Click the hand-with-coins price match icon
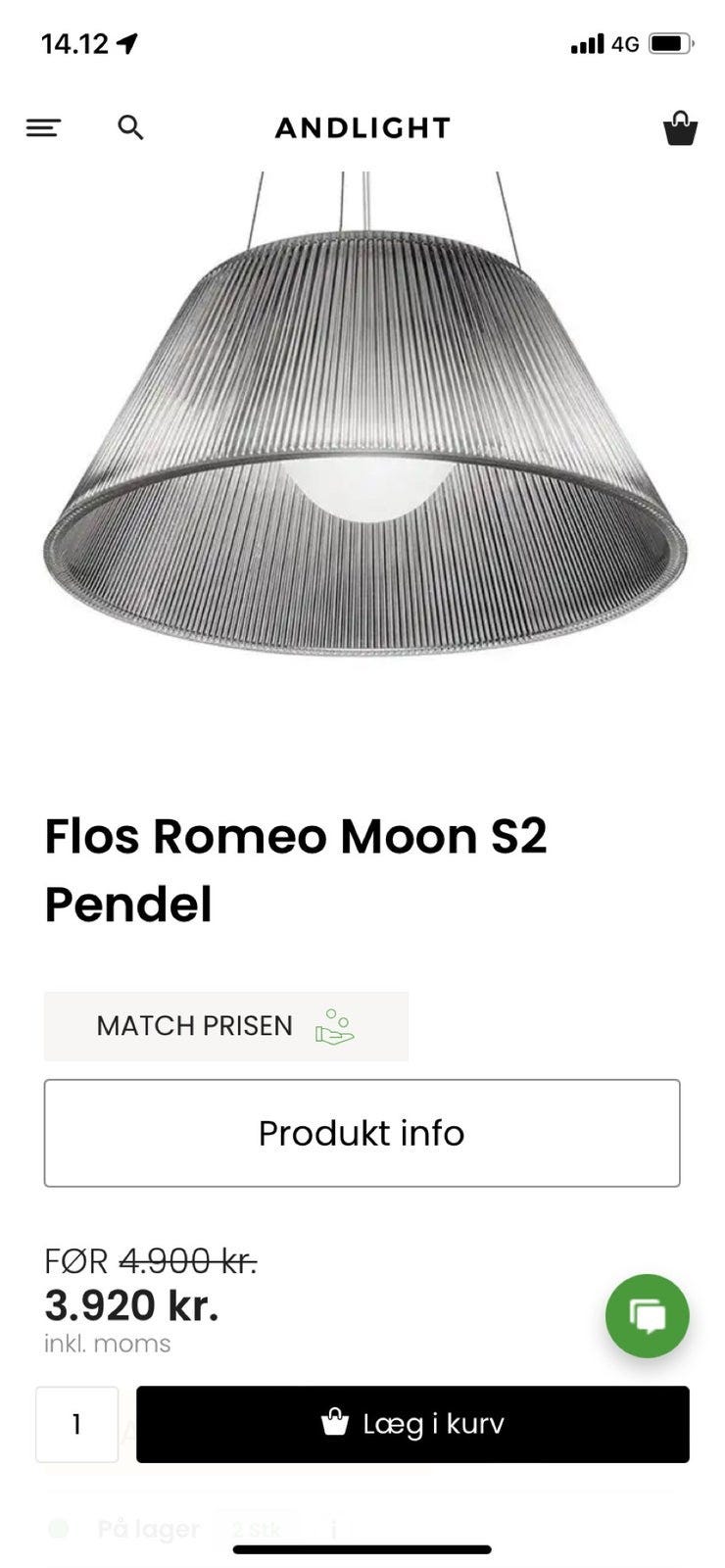This screenshot has width=725, height=1568. pyautogui.click(x=334, y=1026)
